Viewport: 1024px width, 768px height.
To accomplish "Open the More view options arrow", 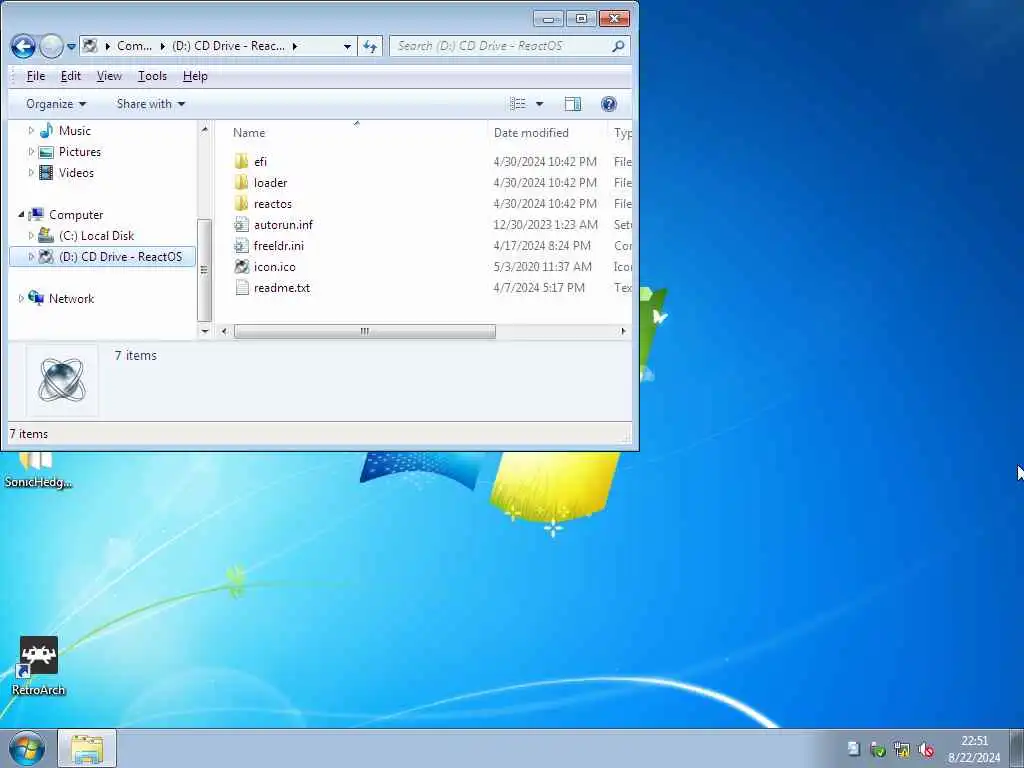I will coord(539,104).
